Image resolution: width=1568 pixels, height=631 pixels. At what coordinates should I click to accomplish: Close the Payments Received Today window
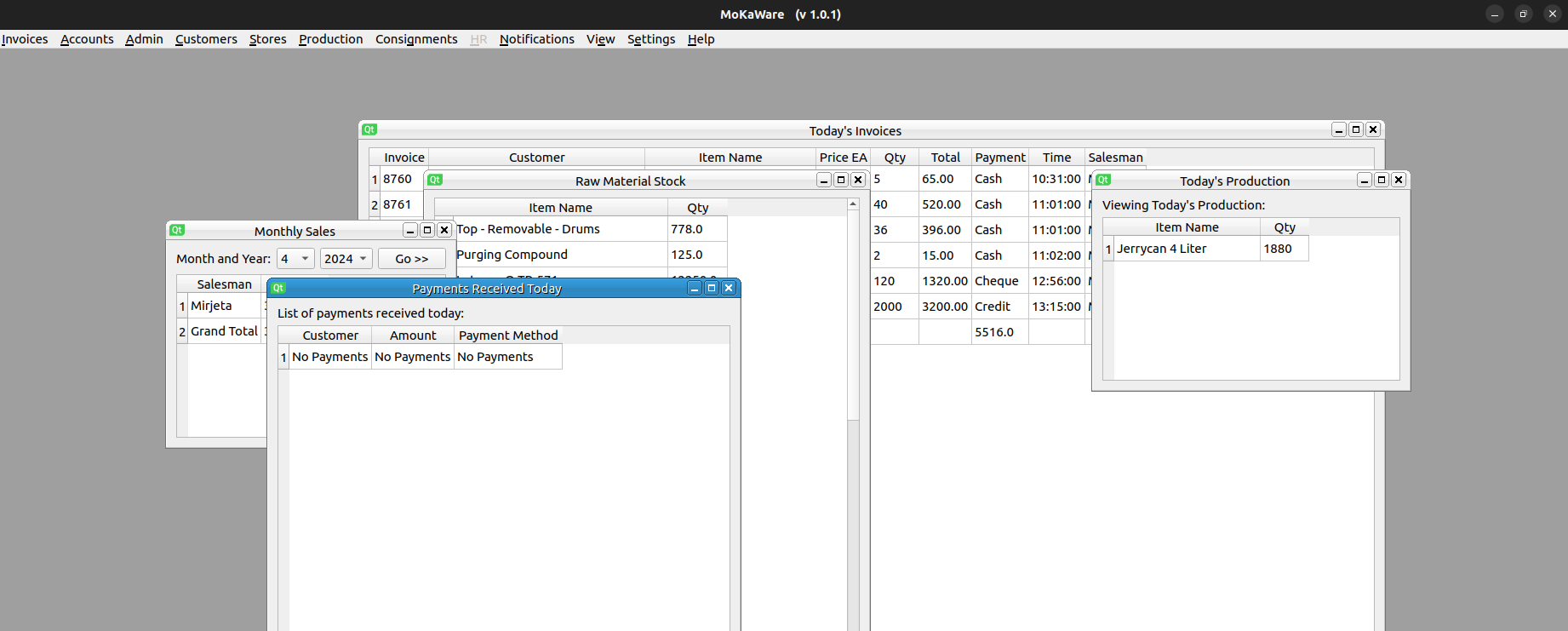pyautogui.click(x=729, y=288)
